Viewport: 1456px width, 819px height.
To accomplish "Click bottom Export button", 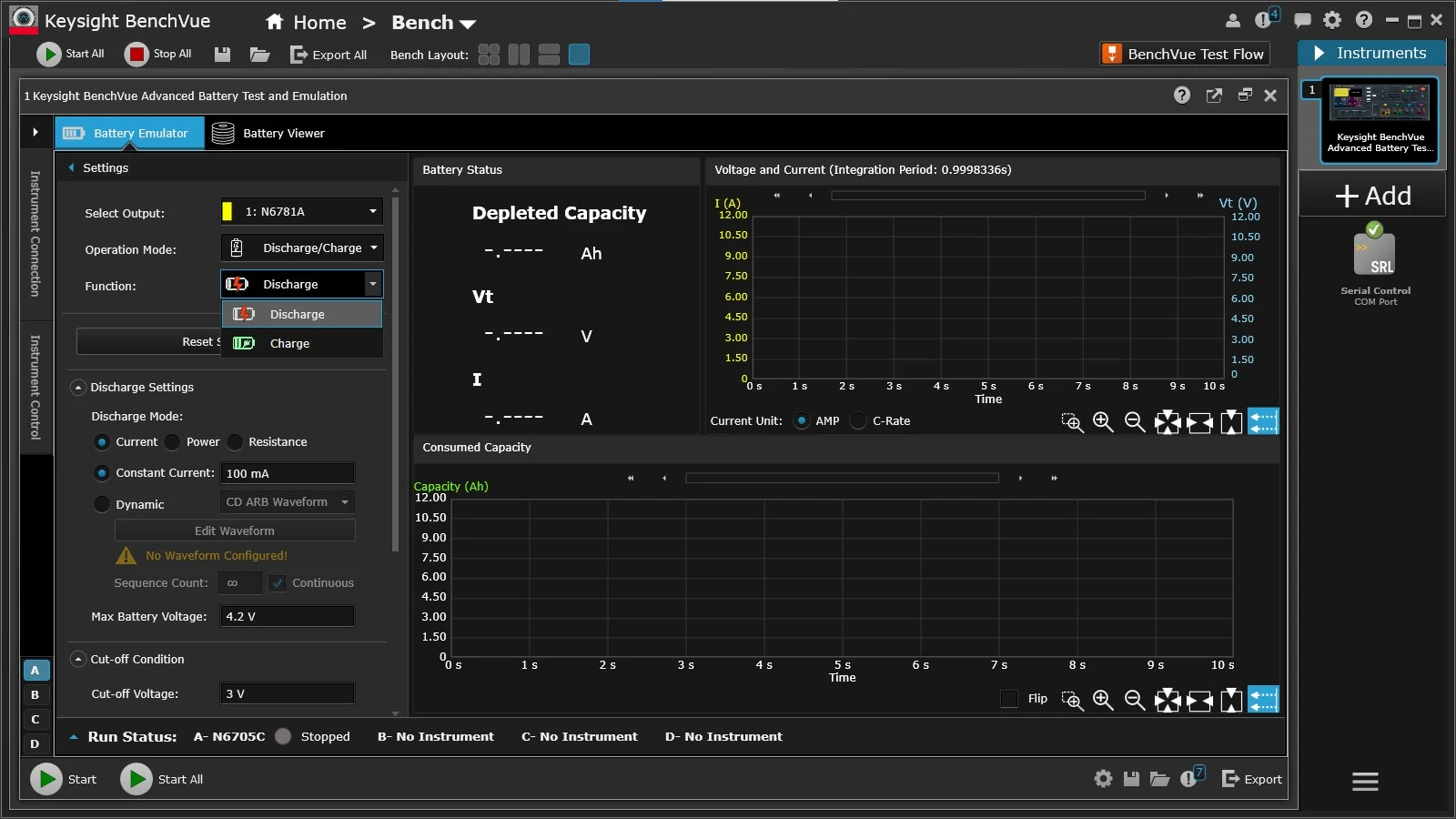I will [1251, 779].
